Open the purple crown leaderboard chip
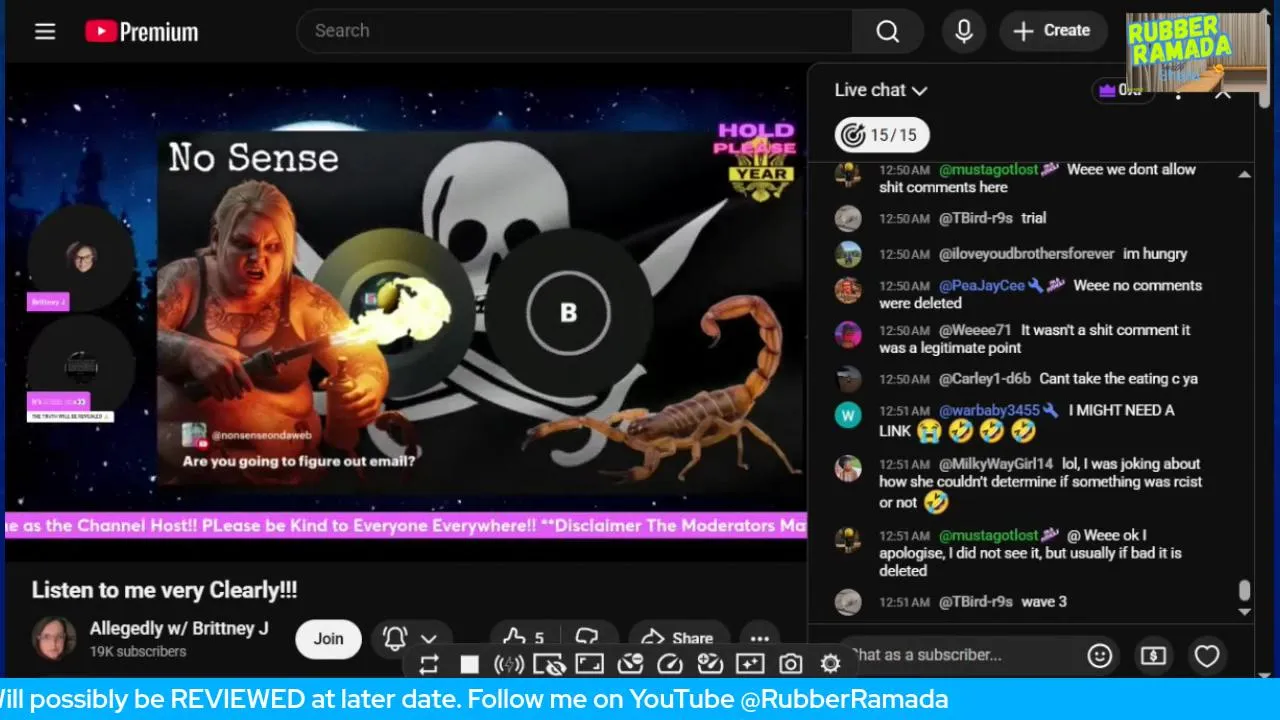Viewport: 1280px width, 720px height. 1123,91
